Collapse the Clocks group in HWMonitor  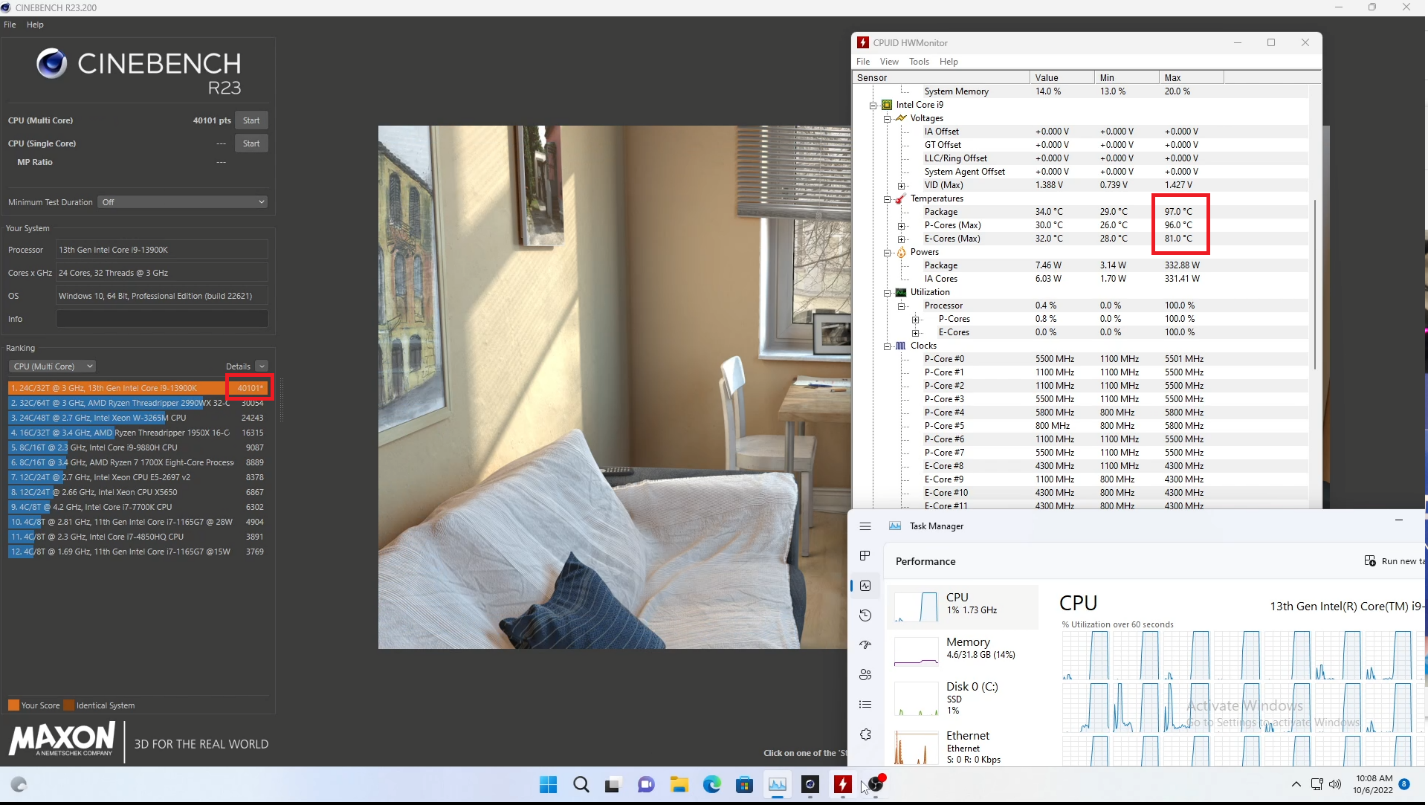point(887,346)
